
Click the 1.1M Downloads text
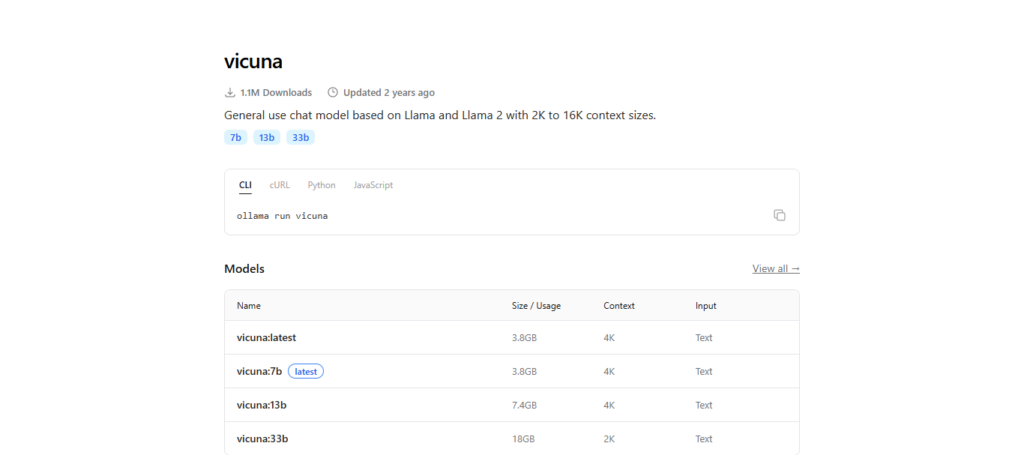(276, 93)
